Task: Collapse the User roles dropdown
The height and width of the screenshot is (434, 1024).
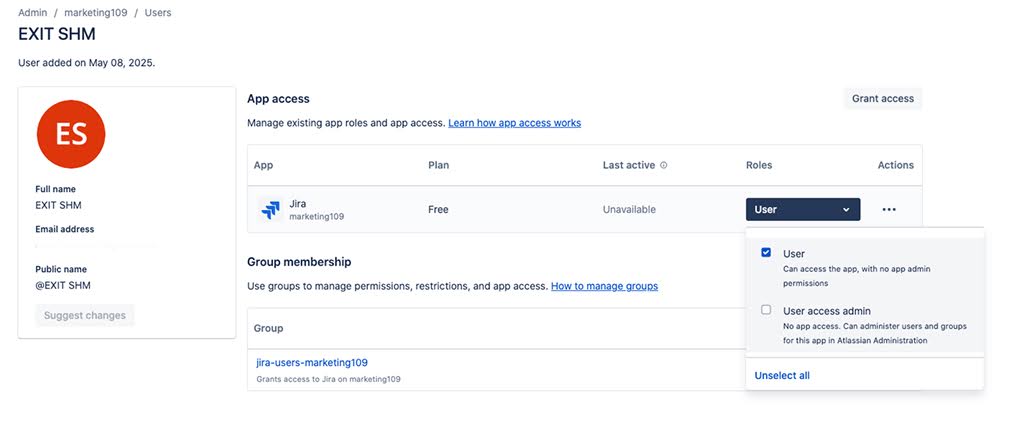Action: [x=803, y=209]
